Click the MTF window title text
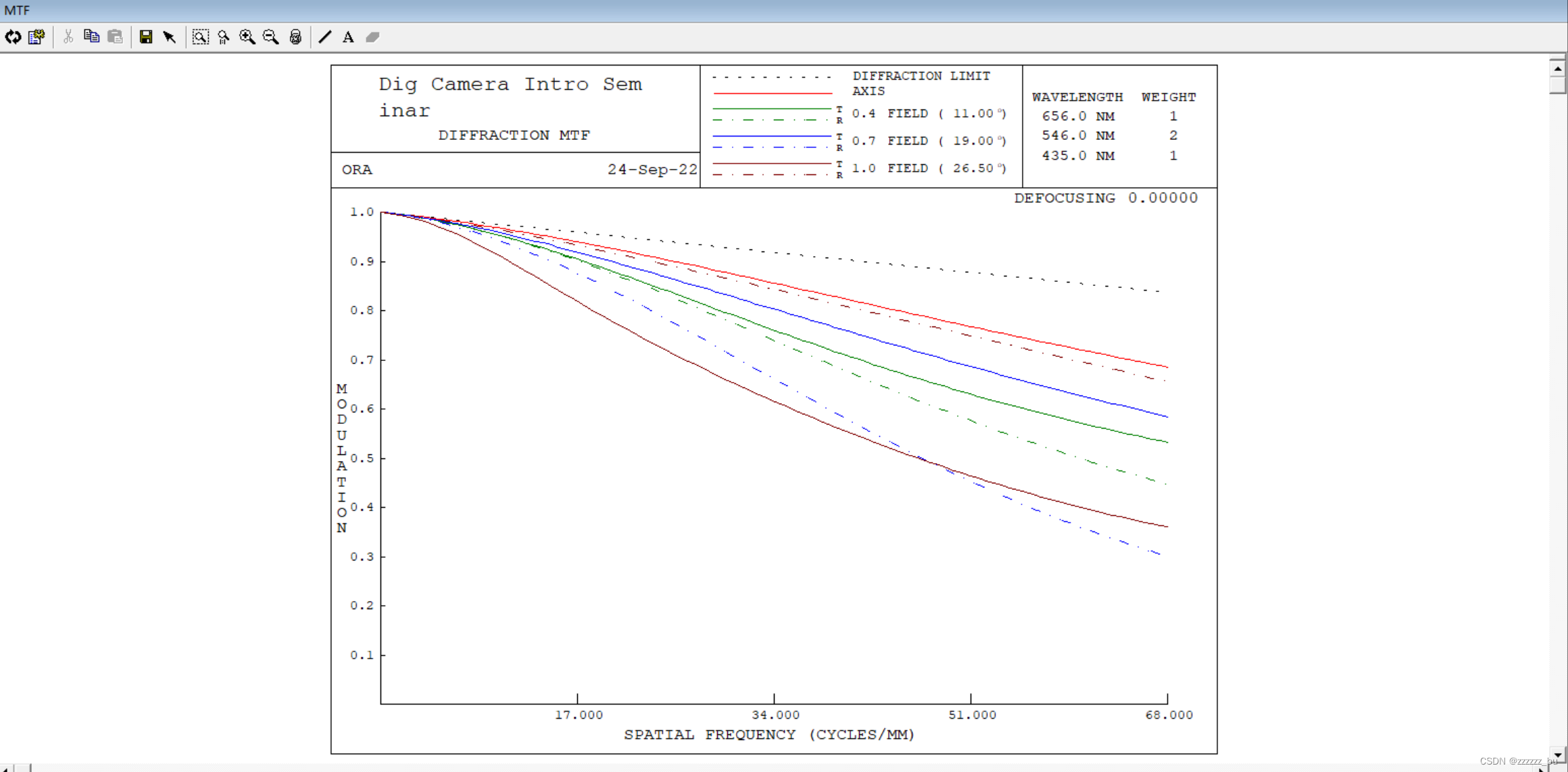This screenshot has height=772, width=1568. click(17, 10)
